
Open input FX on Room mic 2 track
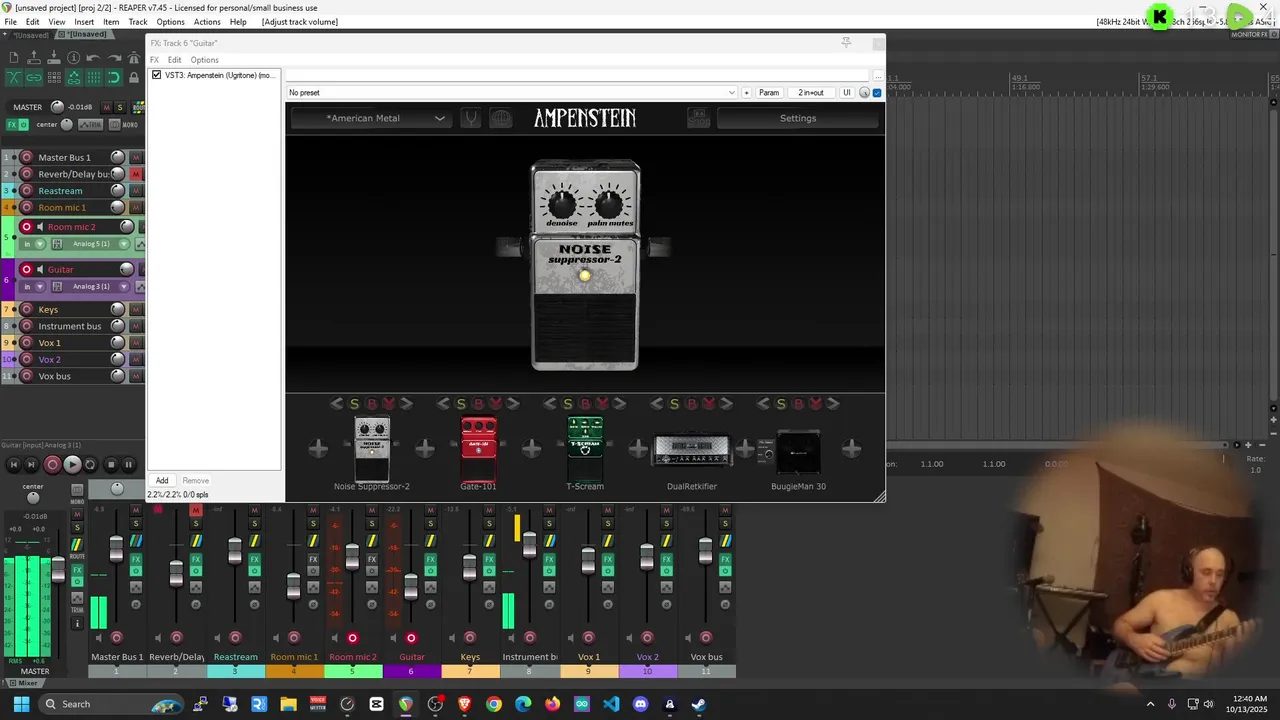57,244
